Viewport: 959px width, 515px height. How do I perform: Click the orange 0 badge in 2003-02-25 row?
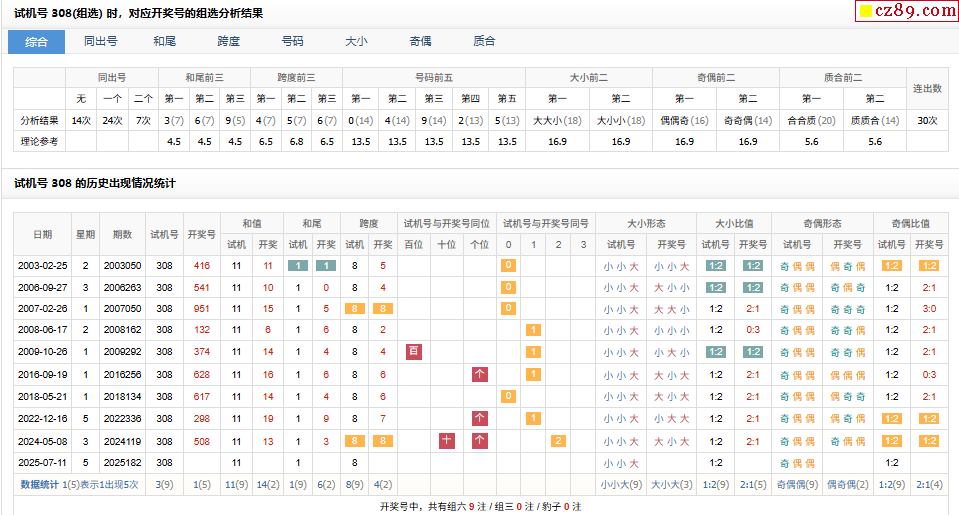[x=508, y=265]
